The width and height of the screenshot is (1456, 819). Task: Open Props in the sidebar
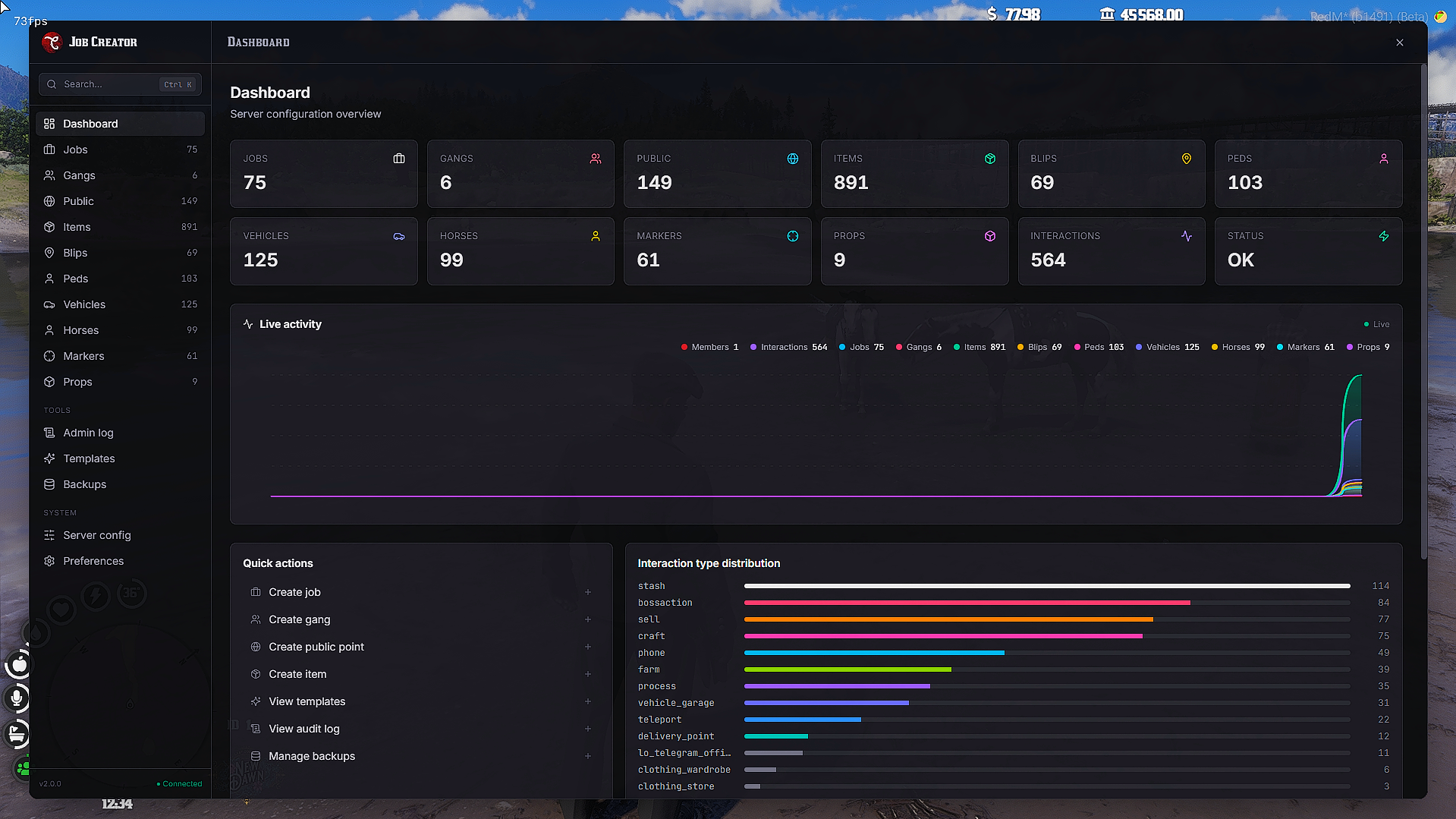[x=120, y=382]
